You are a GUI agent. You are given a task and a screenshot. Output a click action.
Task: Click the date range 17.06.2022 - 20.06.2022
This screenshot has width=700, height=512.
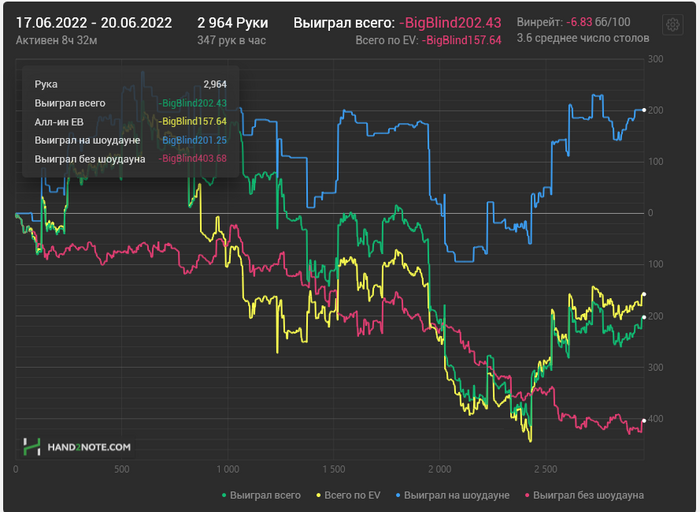pyautogui.click(x=94, y=23)
